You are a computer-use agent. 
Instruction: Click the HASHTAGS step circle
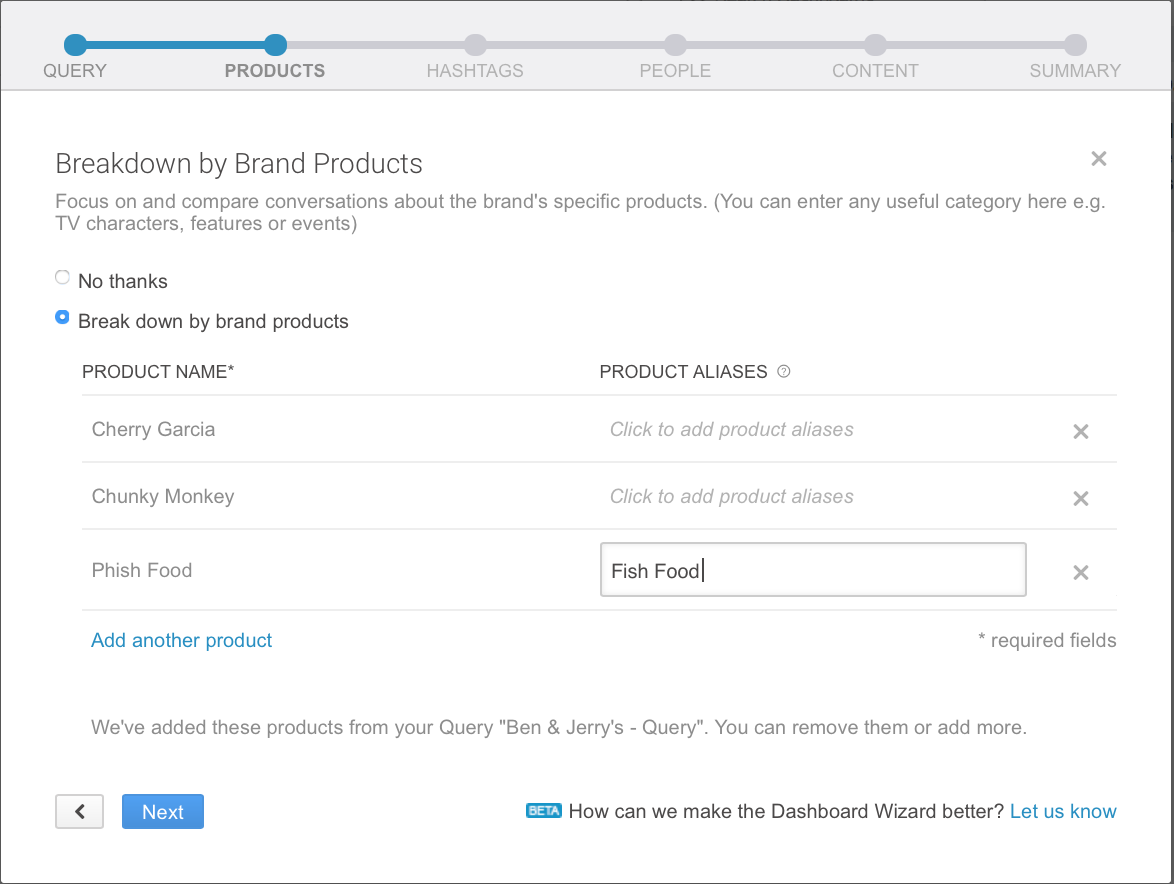click(475, 43)
